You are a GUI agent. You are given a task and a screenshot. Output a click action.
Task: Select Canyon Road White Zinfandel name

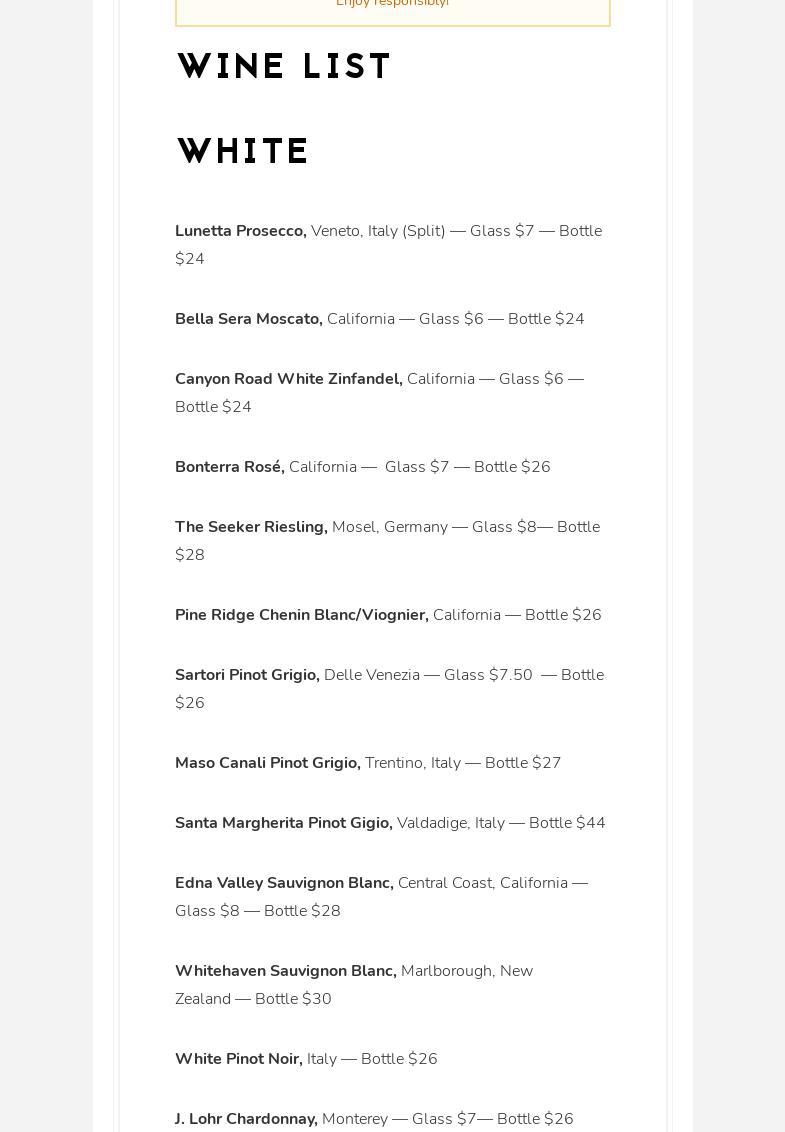click(x=288, y=379)
